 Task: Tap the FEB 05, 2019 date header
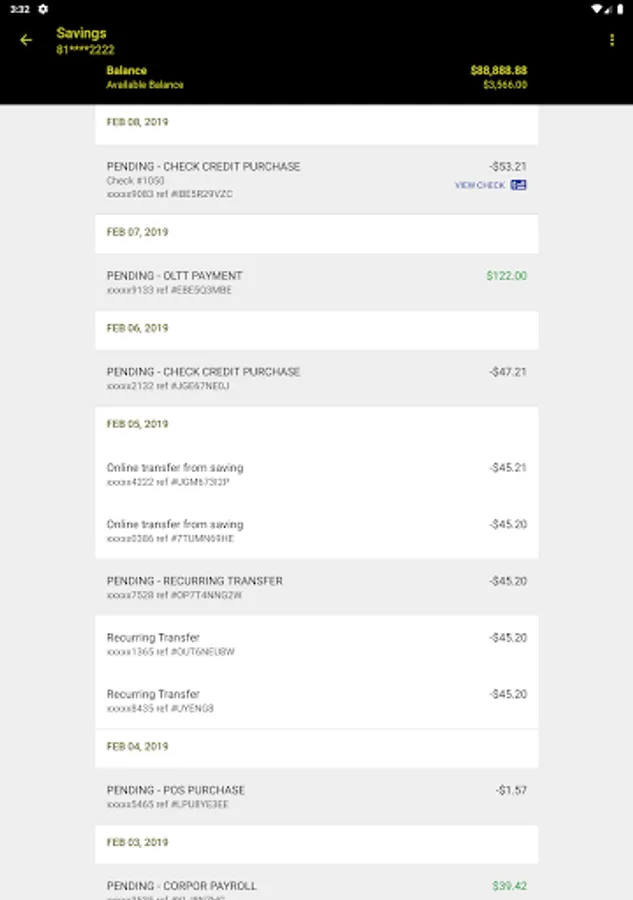(138, 424)
